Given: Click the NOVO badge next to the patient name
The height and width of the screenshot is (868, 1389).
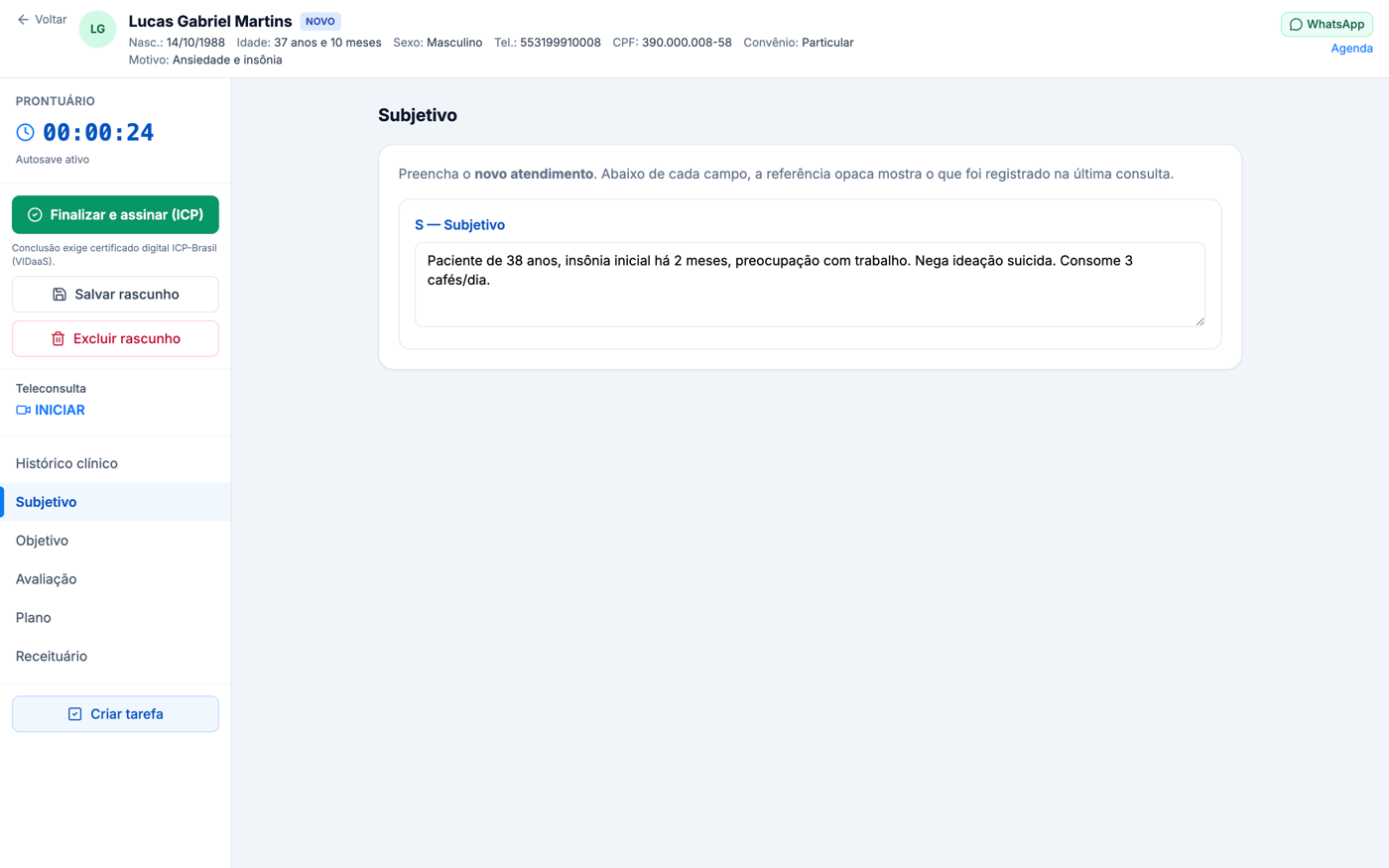Looking at the screenshot, I should pyautogui.click(x=320, y=21).
